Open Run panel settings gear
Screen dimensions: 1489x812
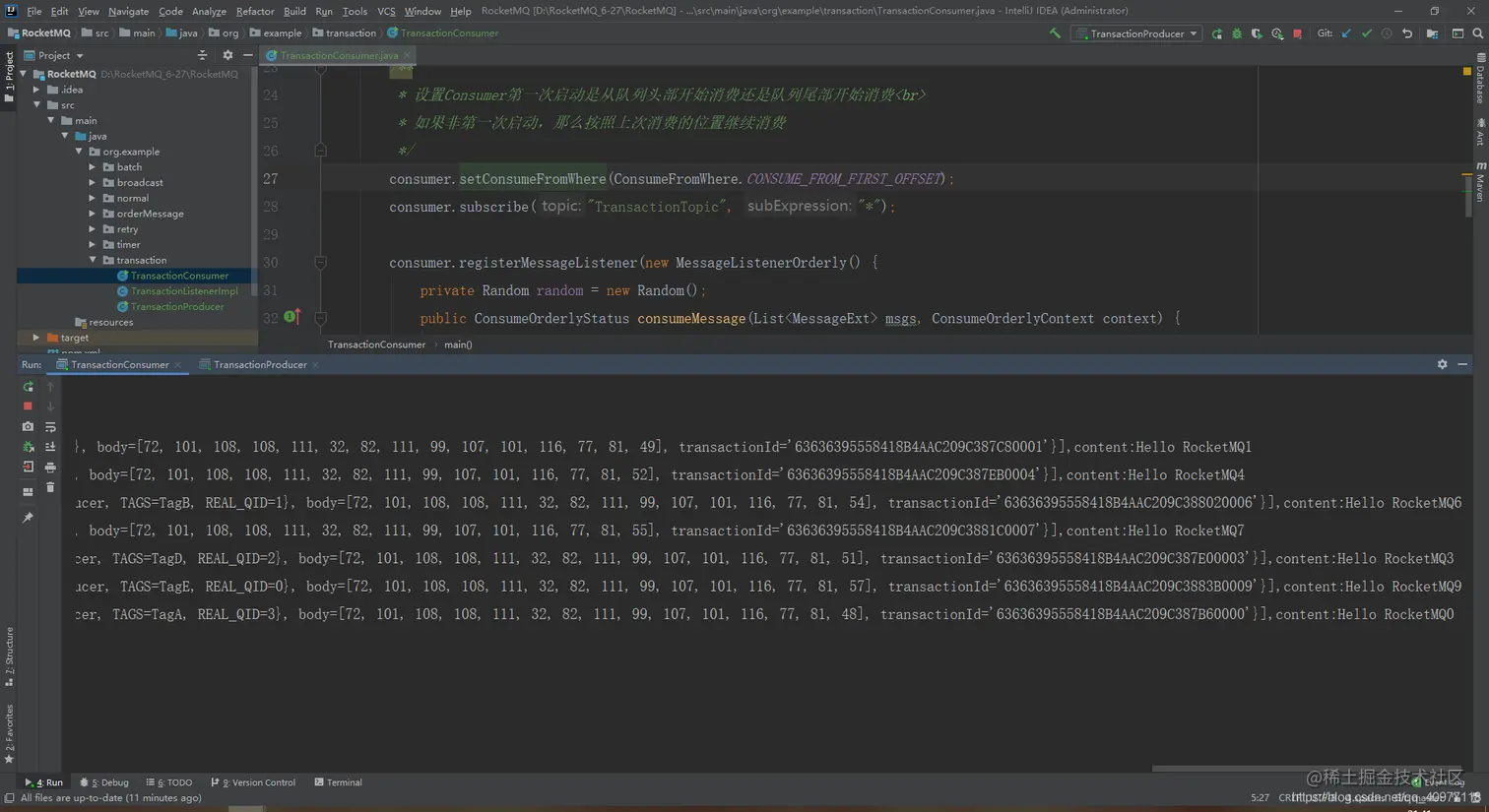pos(1442,364)
